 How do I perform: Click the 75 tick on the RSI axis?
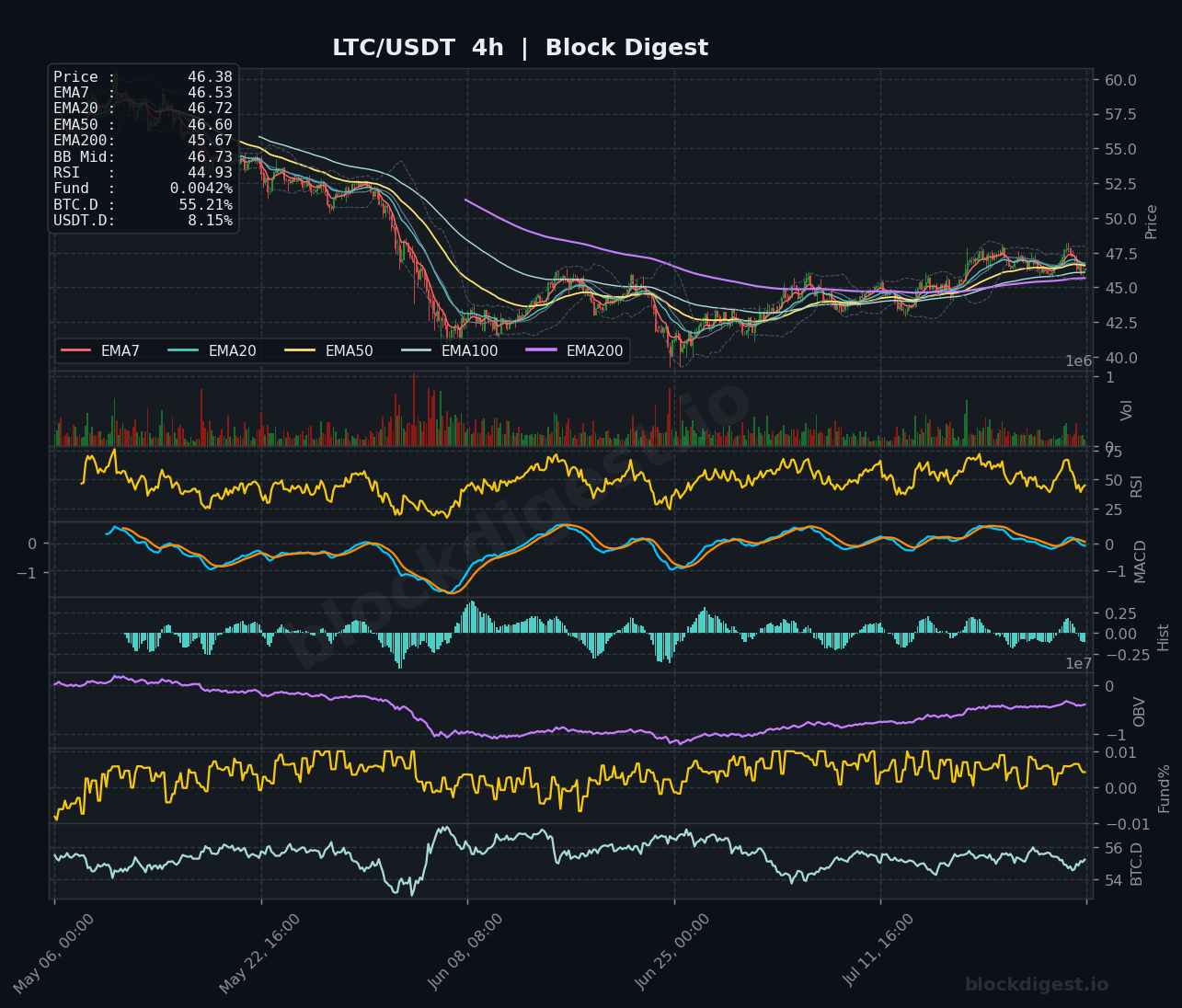1113,452
